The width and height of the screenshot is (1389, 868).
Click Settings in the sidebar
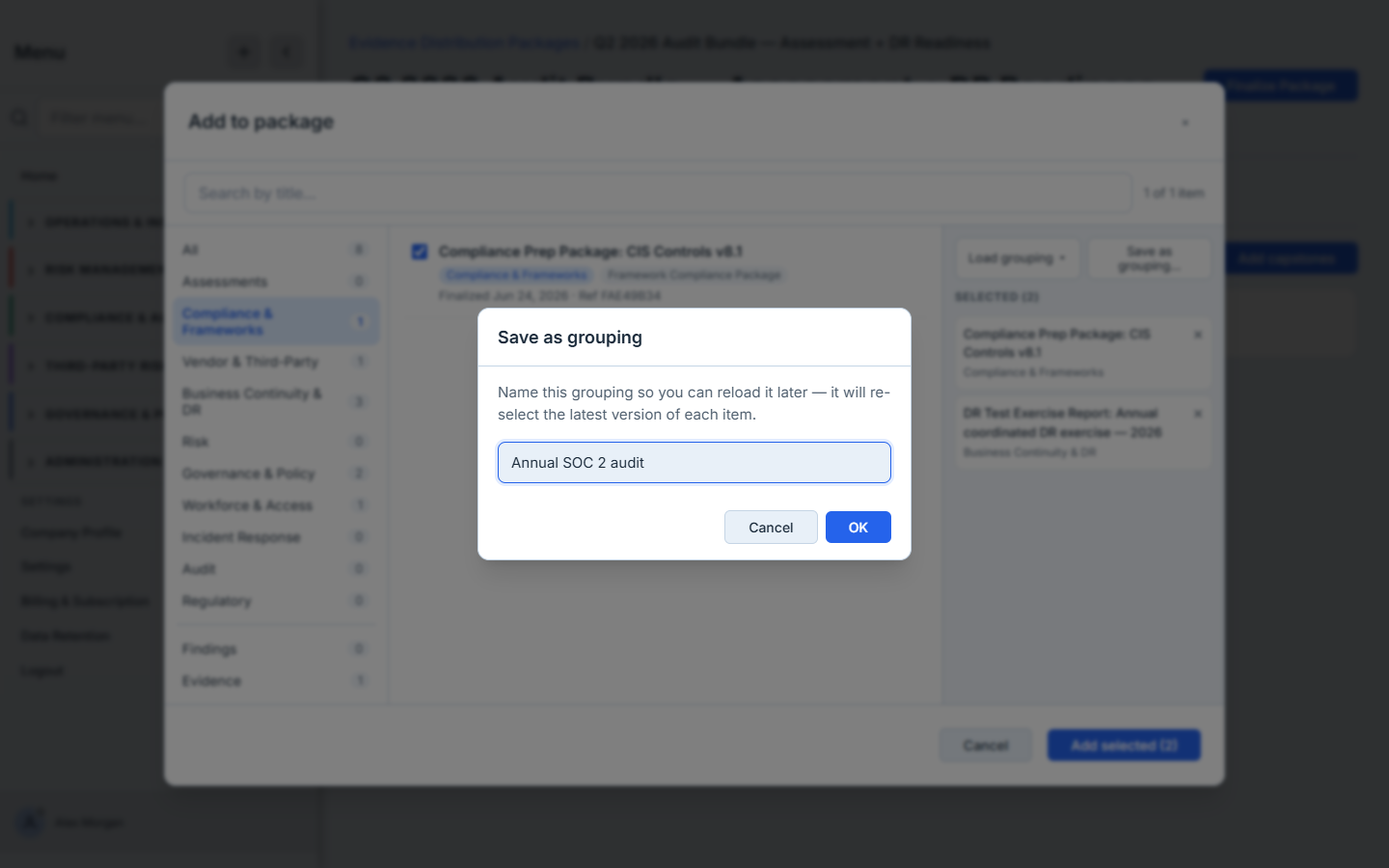(45, 567)
